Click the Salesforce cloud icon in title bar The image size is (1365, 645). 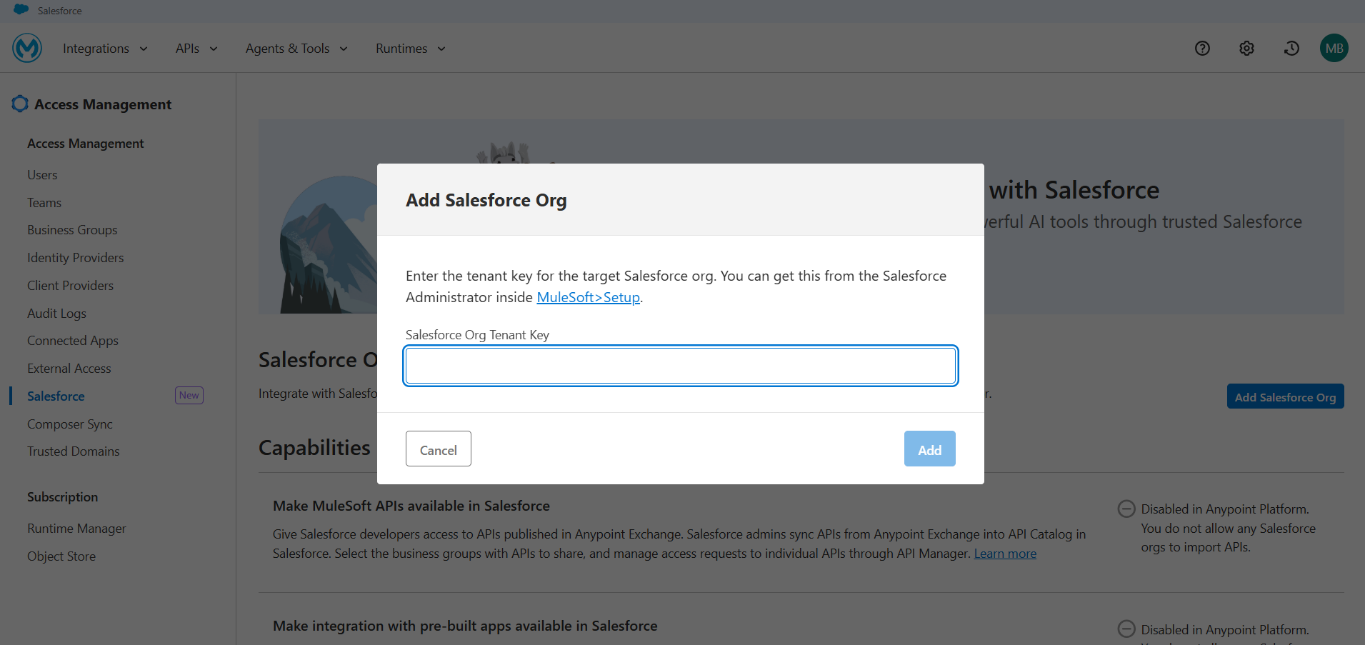coord(20,10)
